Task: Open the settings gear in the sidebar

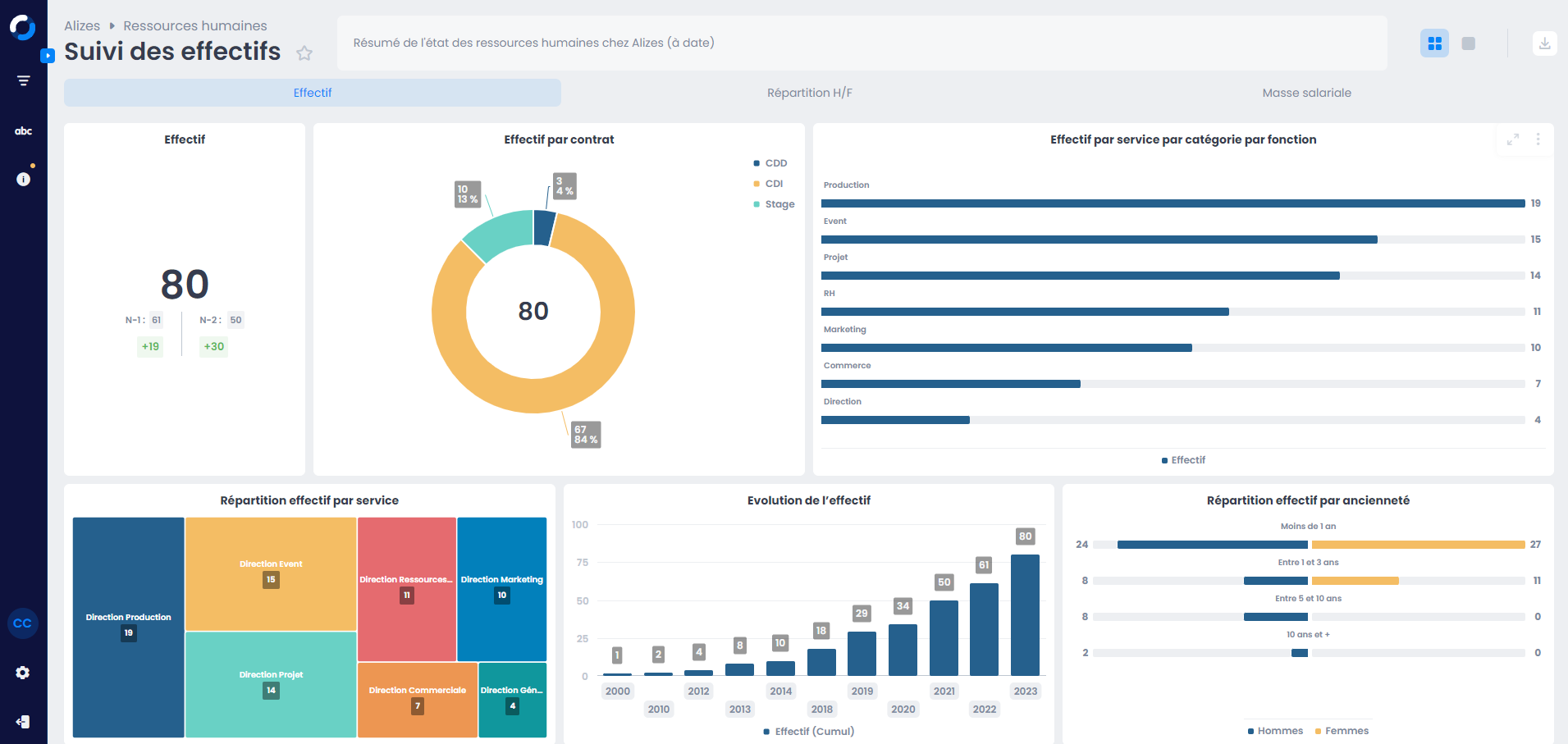Action: point(23,673)
